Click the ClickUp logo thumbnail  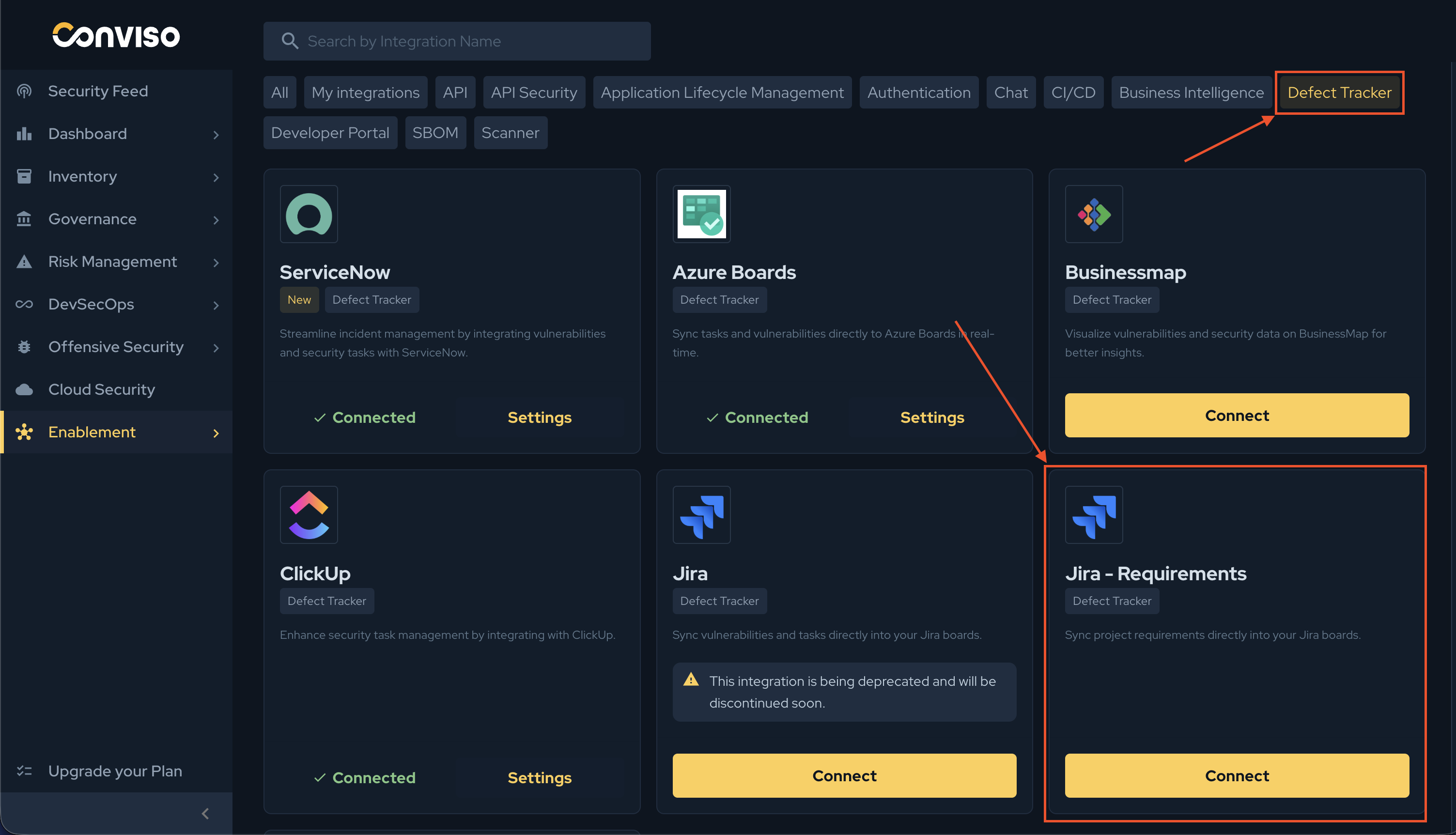click(x=309, y=515)
